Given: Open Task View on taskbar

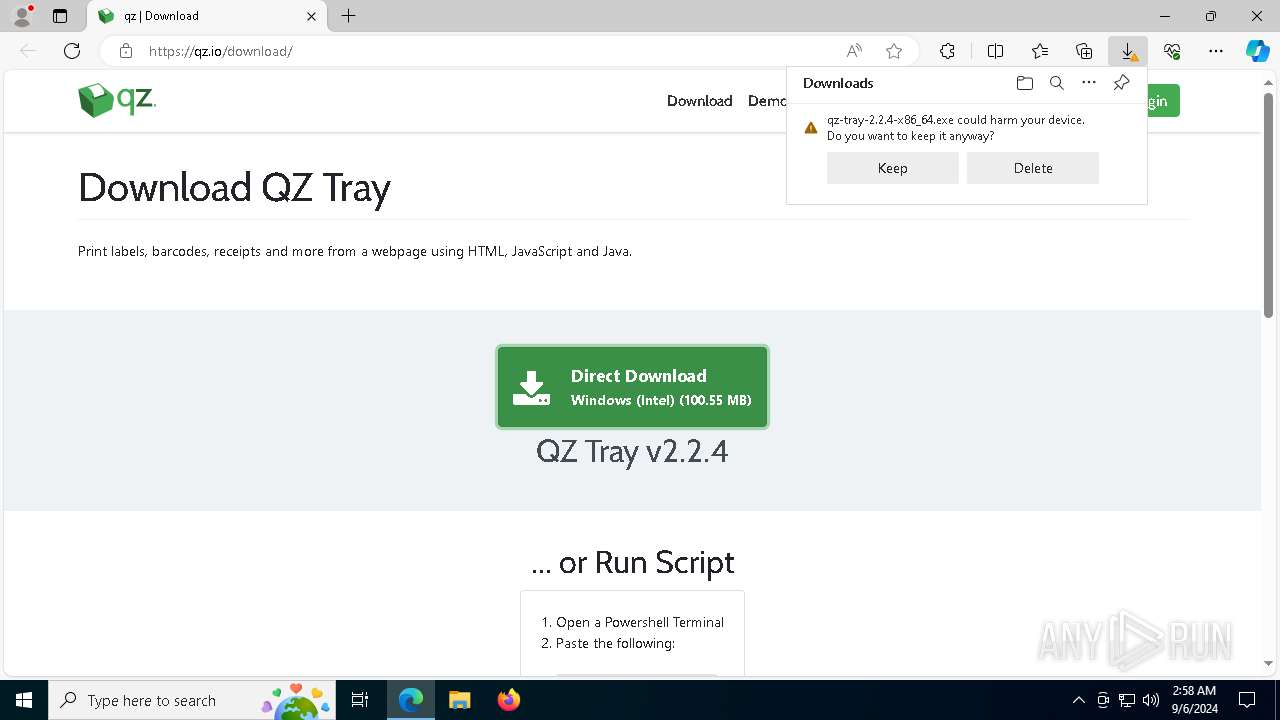Looking at the screenshot, I should pyautogui.click(x=360, y=700).
